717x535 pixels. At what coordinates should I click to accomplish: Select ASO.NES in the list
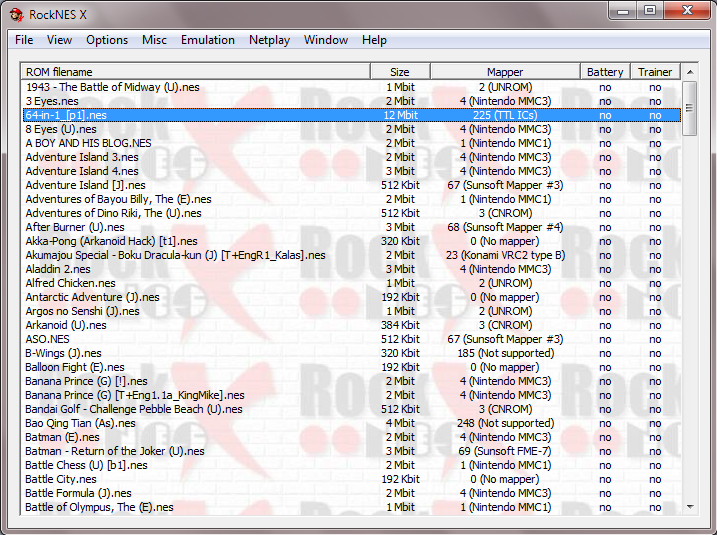point(48,339)
